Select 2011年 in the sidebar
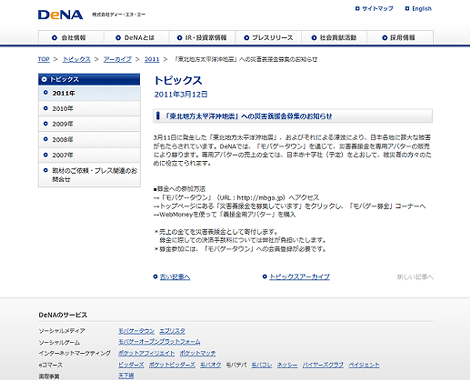Image resolution: width=470 pixels, height=380 pixels. tap(89, 93)
